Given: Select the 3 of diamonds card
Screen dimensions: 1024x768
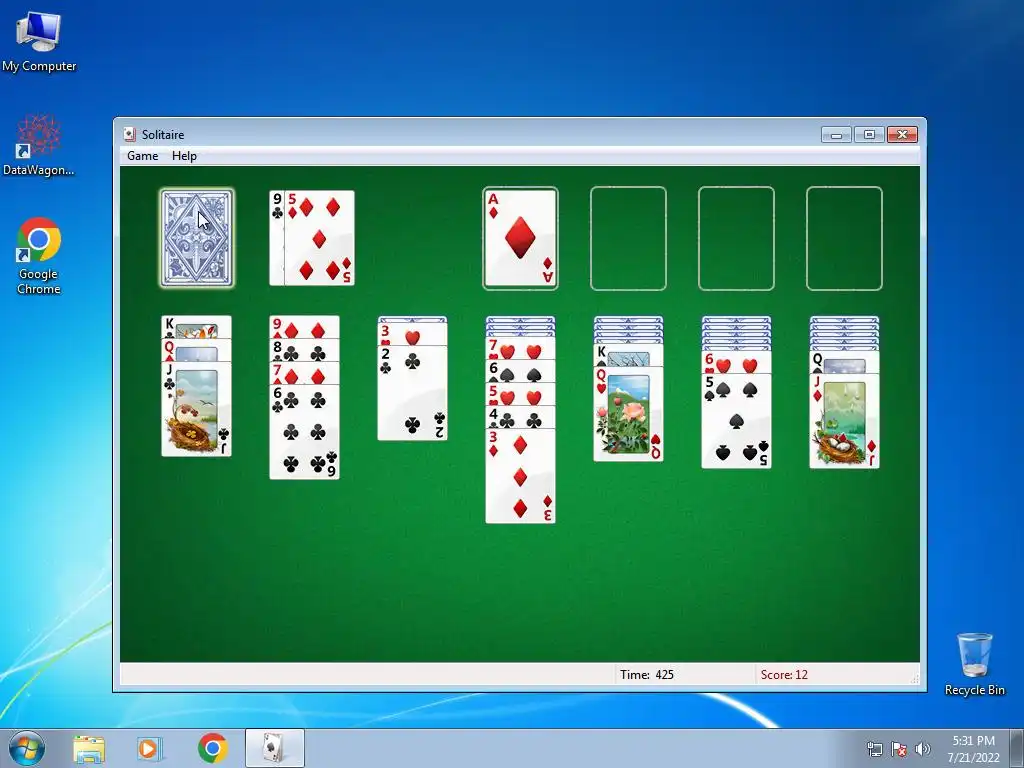Looking at the screenshot, I should coord(520,476).
